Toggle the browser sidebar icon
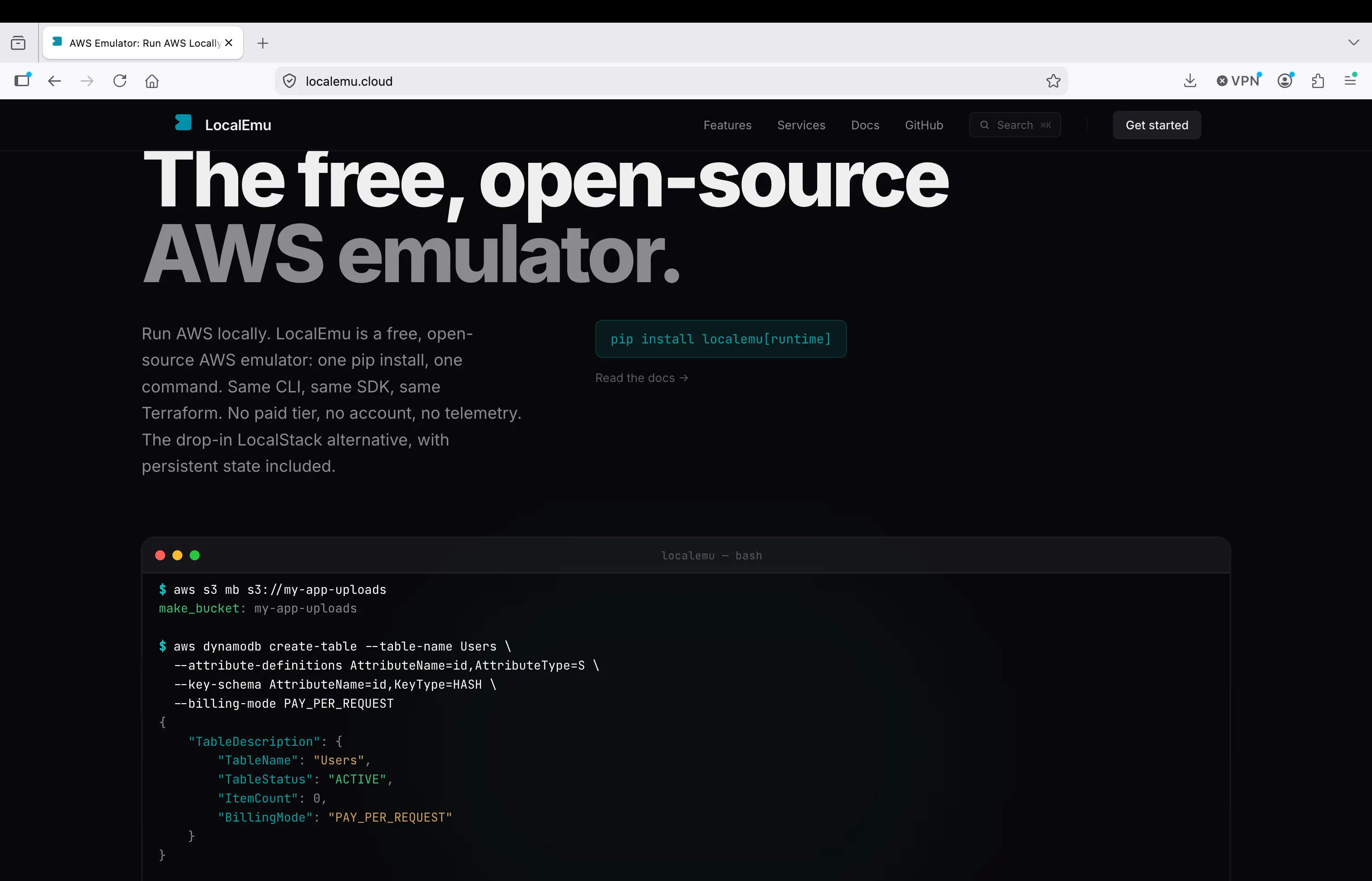 (x=22, y=81)
